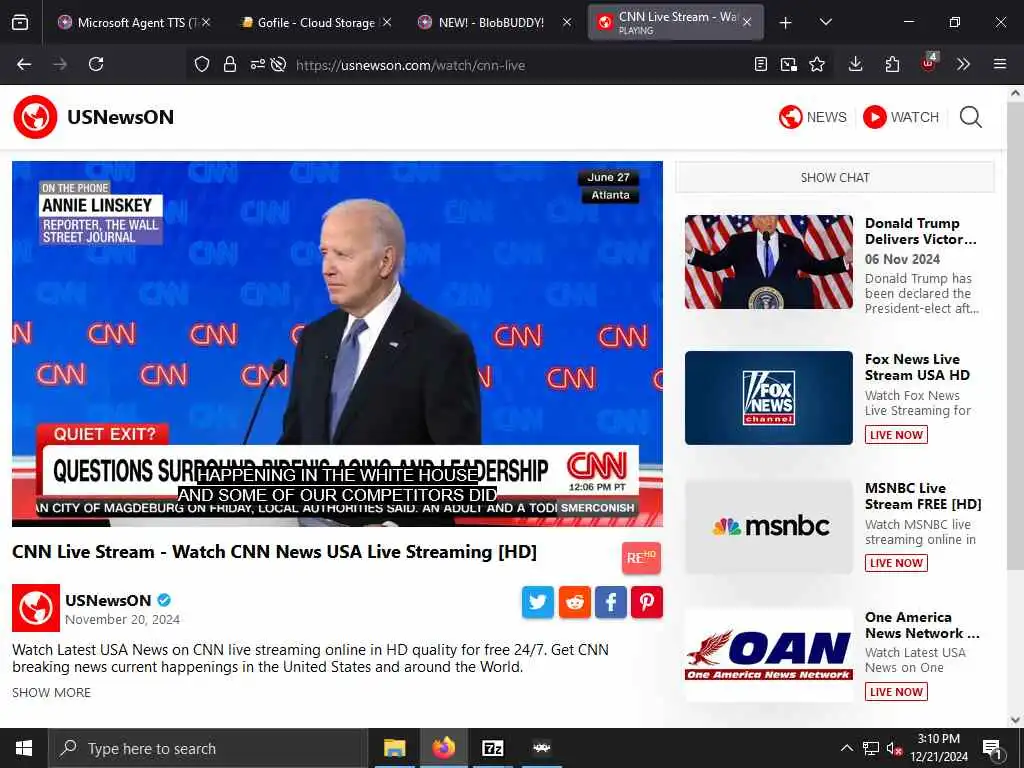1024x768 pixels.
Task: Click the muted volume tray icon
Action: point(894,748)
